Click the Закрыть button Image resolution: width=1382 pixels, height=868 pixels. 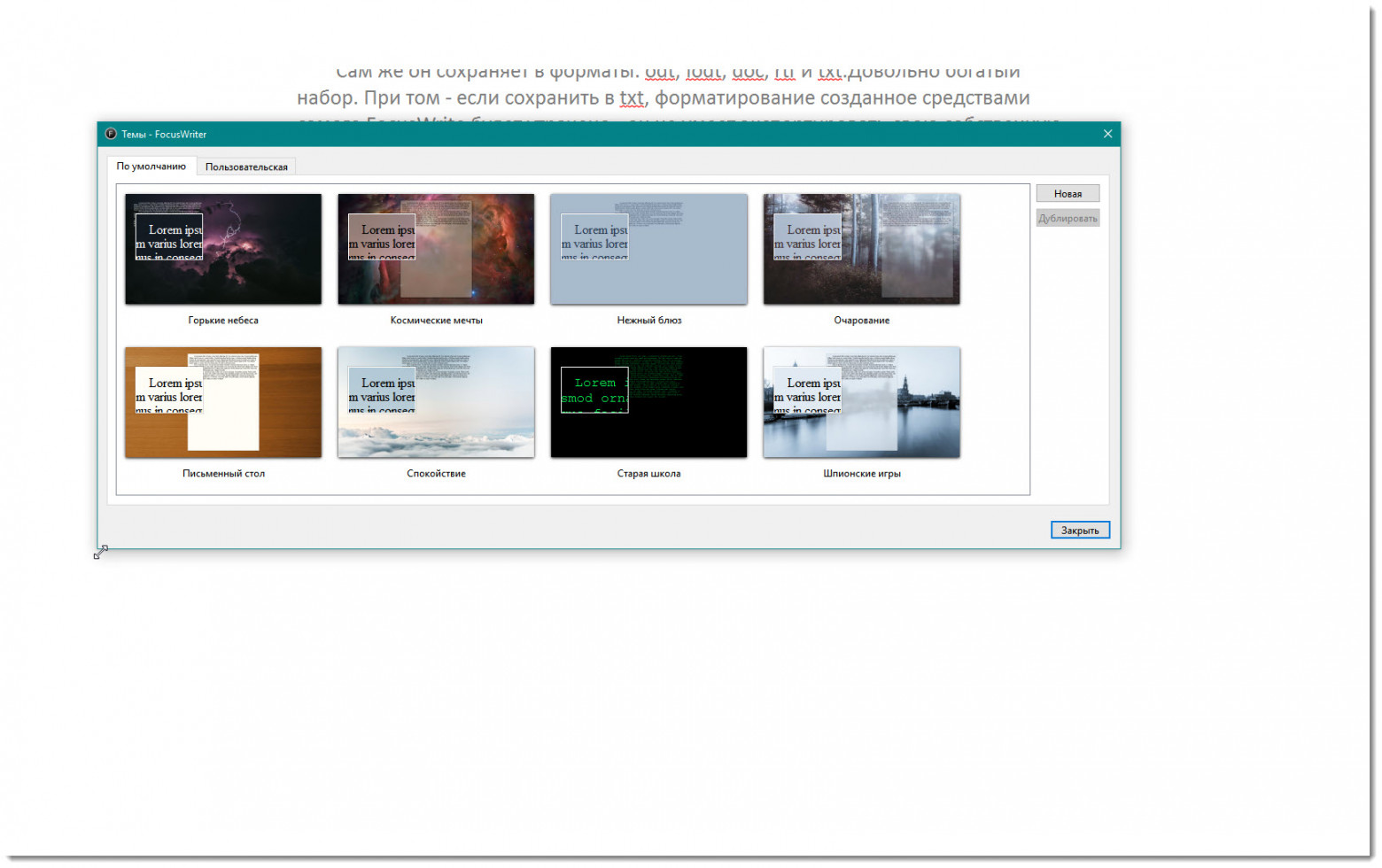pyautogui.click(x=1080, y=530)
